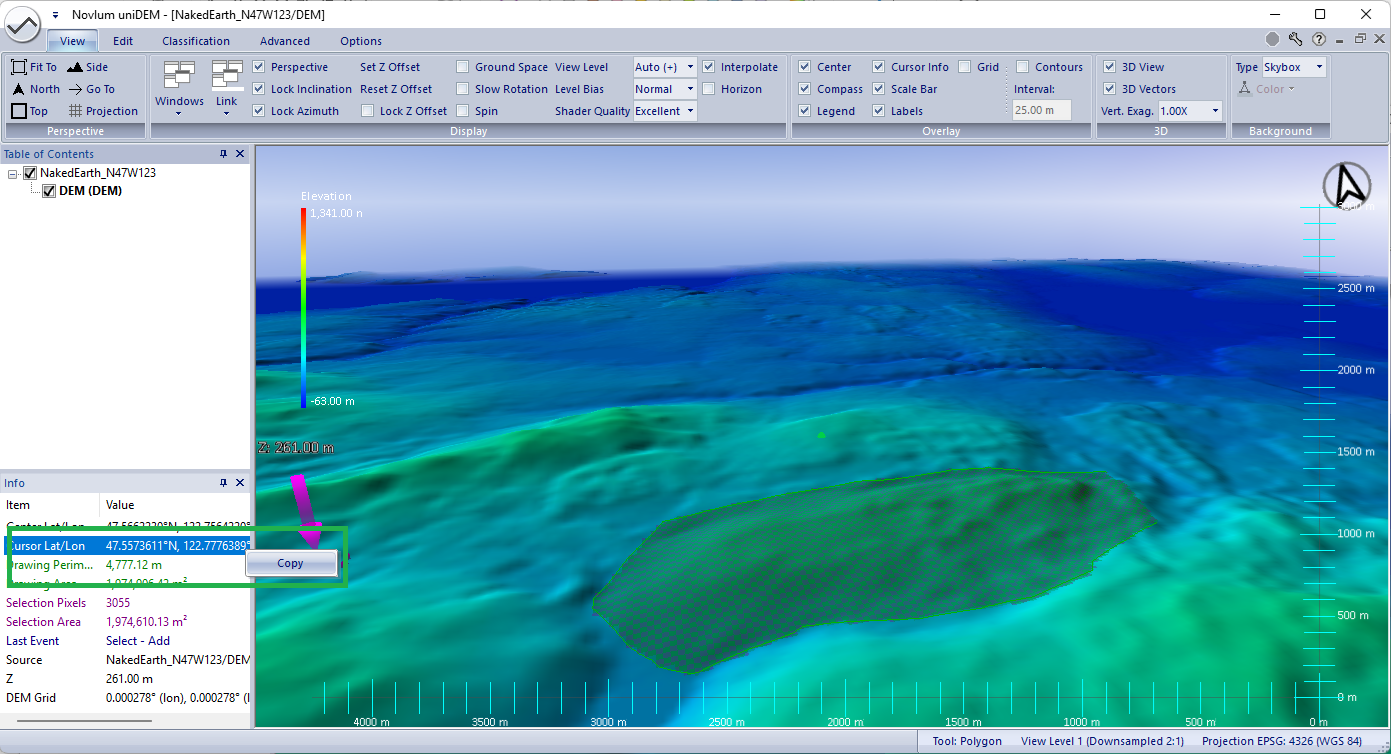Close the inner NakedEarth document window
The height and width of the screenshot is (754, 1391).
coord(1379,40)
